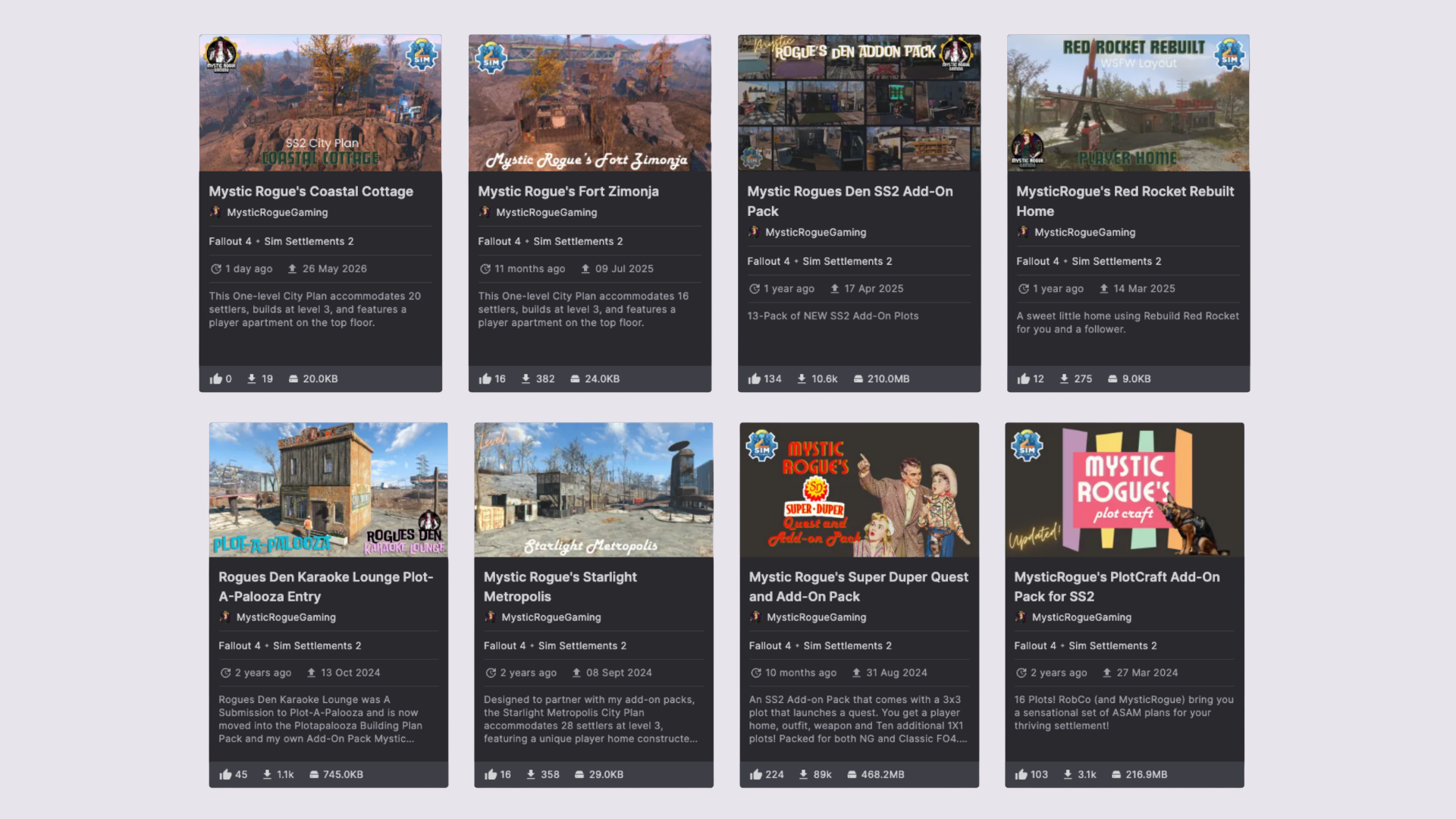Open MysticRogueGaming author on Karaoke Lounge card
The width and height of the screenshot is (1456, 819).
286,617
